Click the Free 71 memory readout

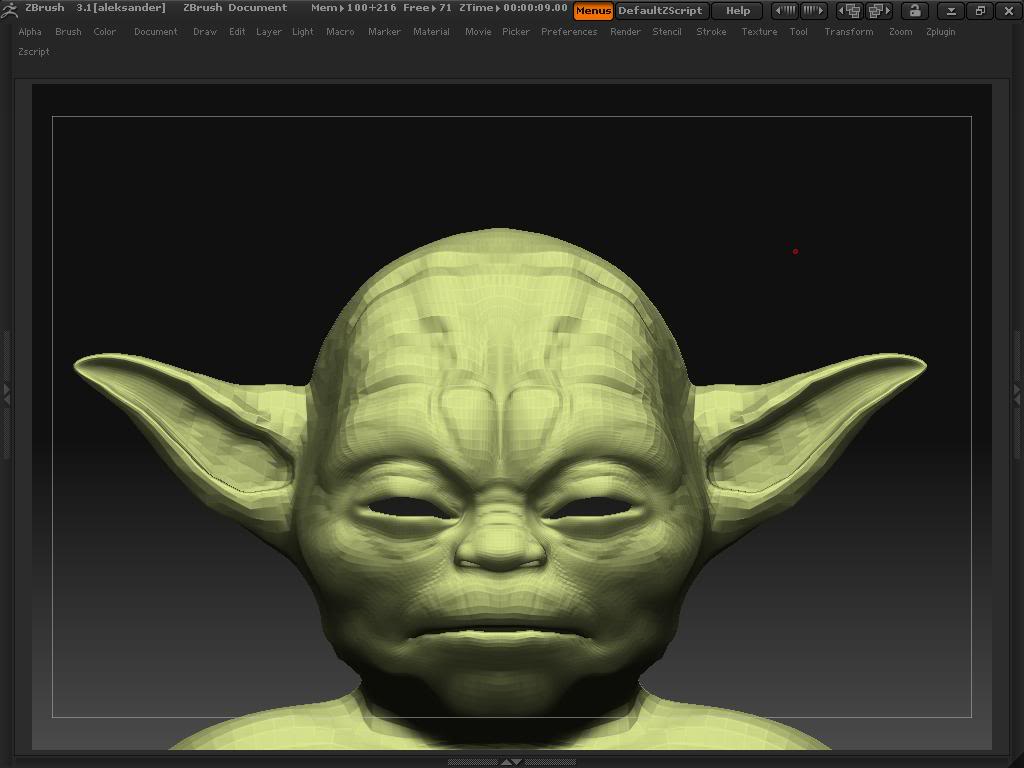(x=427, y=8)
